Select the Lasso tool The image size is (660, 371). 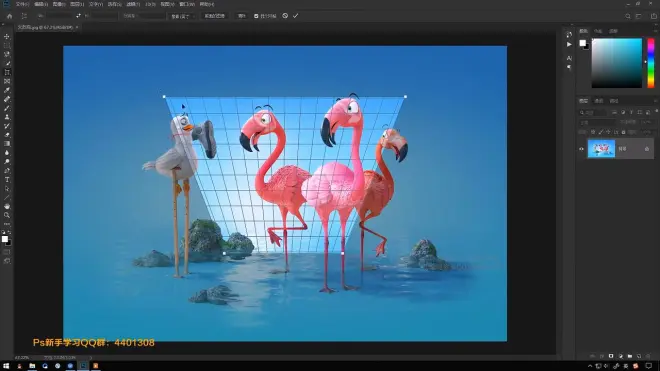point(7,54)
